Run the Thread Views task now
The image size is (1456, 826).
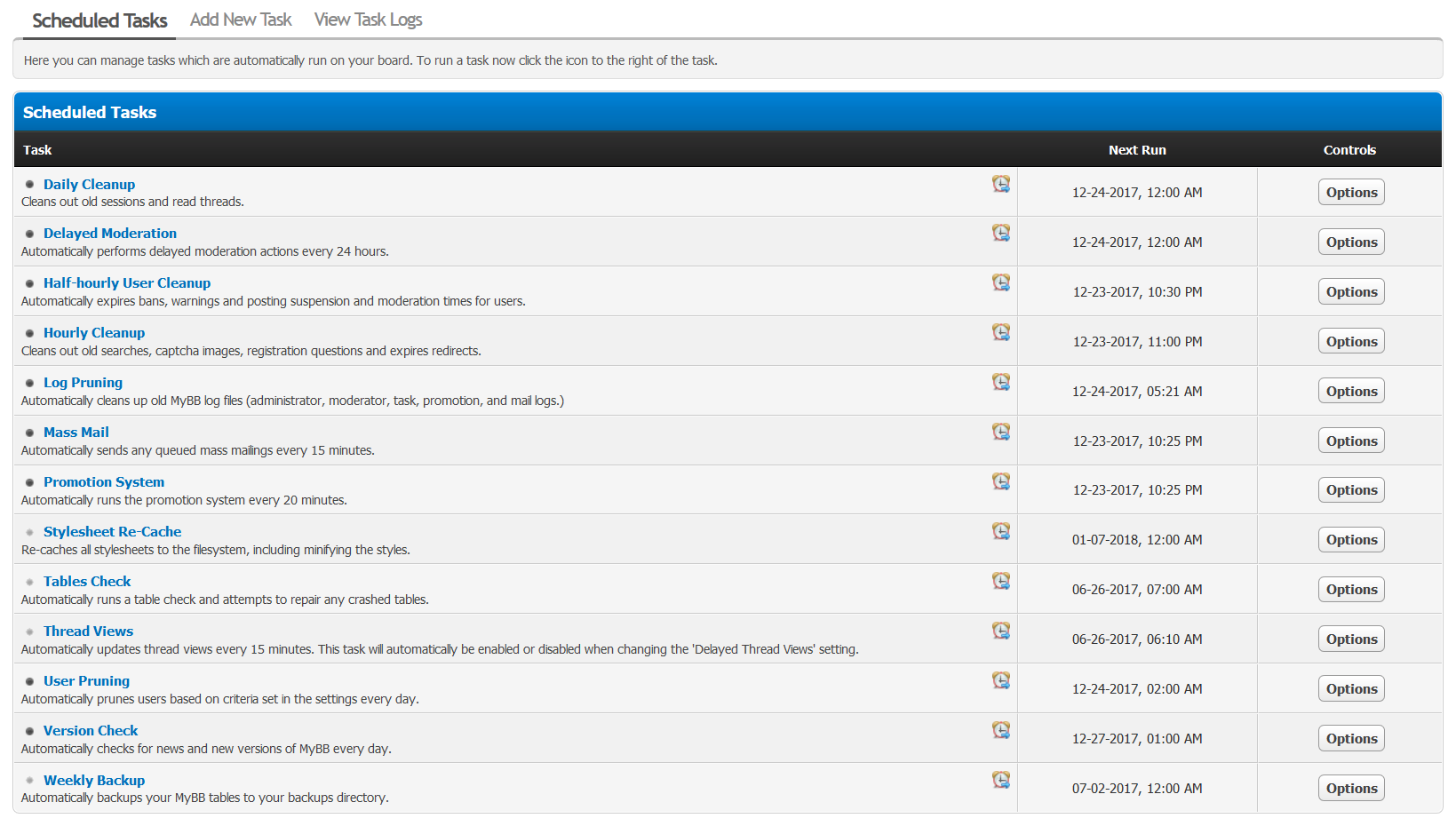pyautogui.click(x=1001, y=631)
